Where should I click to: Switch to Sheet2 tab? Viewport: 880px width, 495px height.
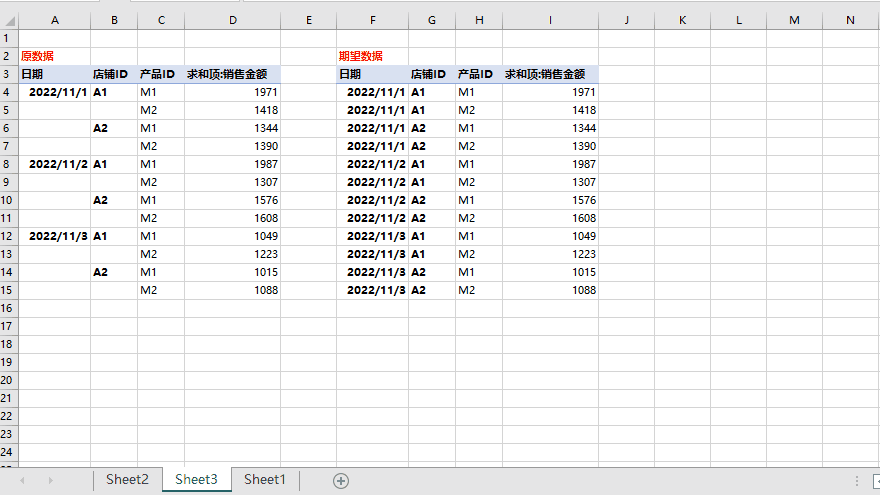click(127, 479)
